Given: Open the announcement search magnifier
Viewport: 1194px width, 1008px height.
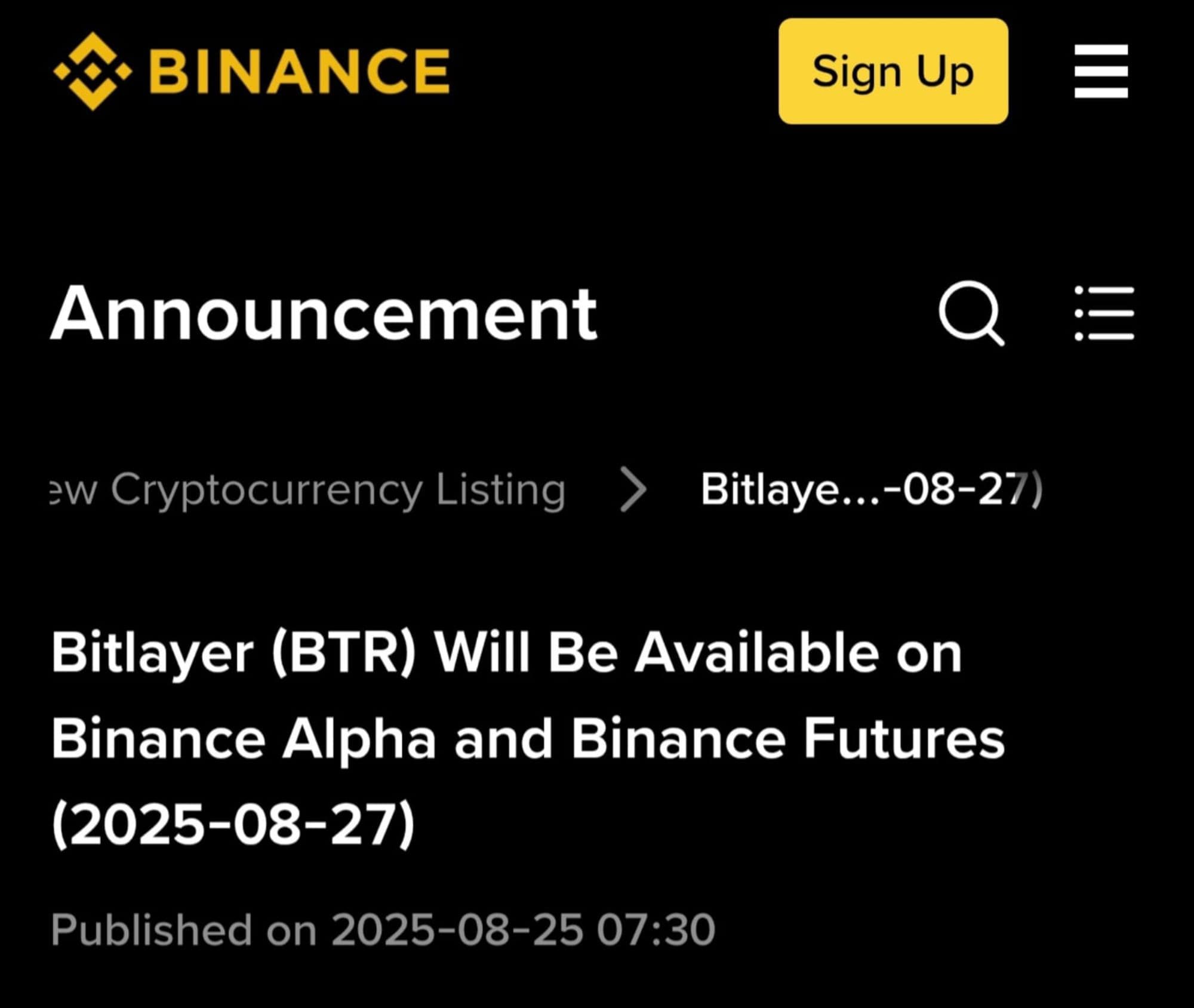Looking at the screenshot, I should pyautogui.click(x=971, y=313).
